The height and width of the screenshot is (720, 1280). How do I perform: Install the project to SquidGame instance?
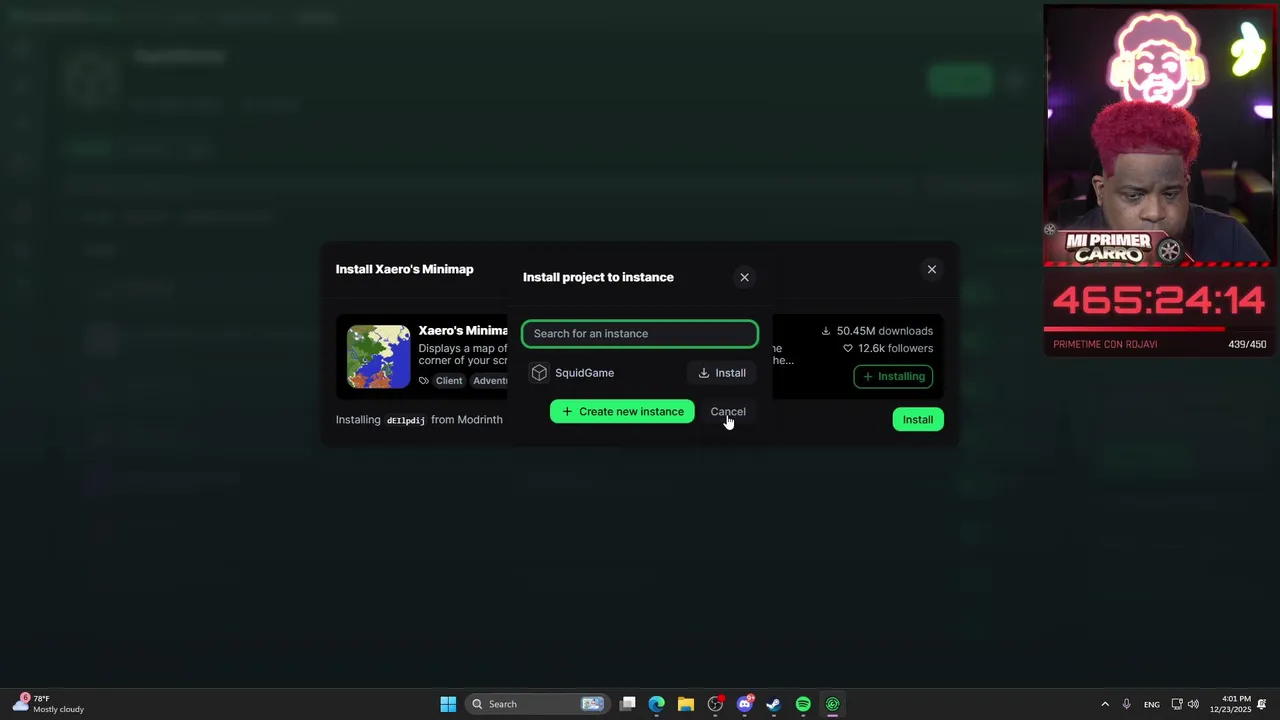(722, 373)
